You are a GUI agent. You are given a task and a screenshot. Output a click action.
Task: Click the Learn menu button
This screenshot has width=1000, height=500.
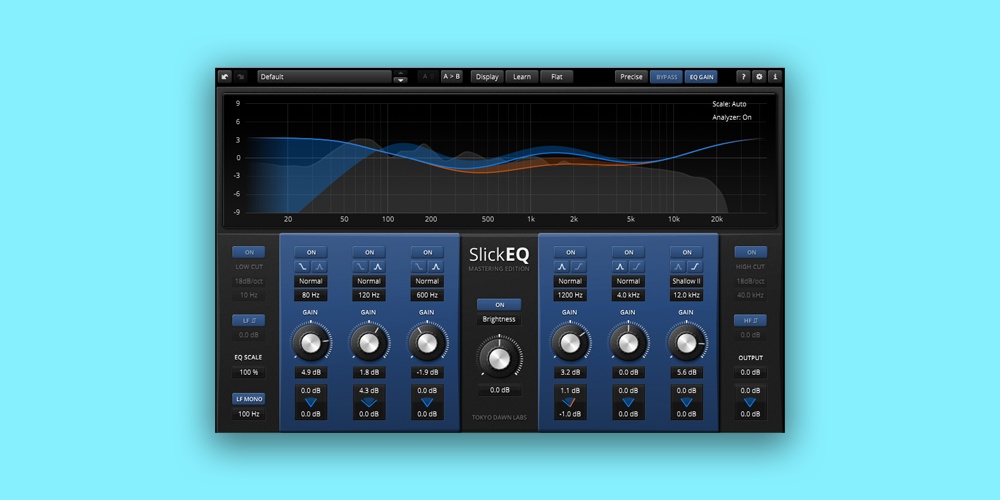[521, 76]
